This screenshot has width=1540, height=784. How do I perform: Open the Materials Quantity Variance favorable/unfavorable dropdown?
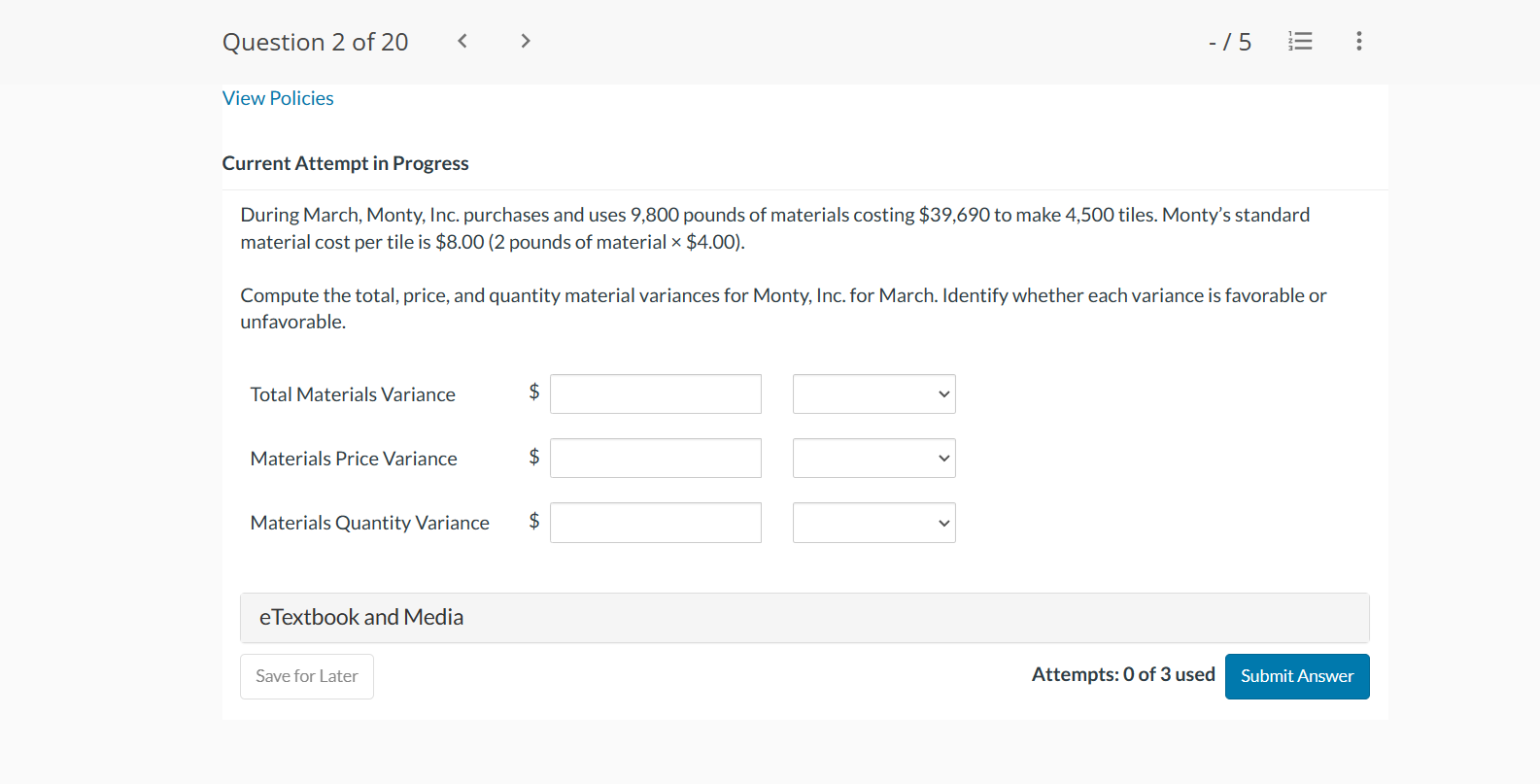[874, 523]
